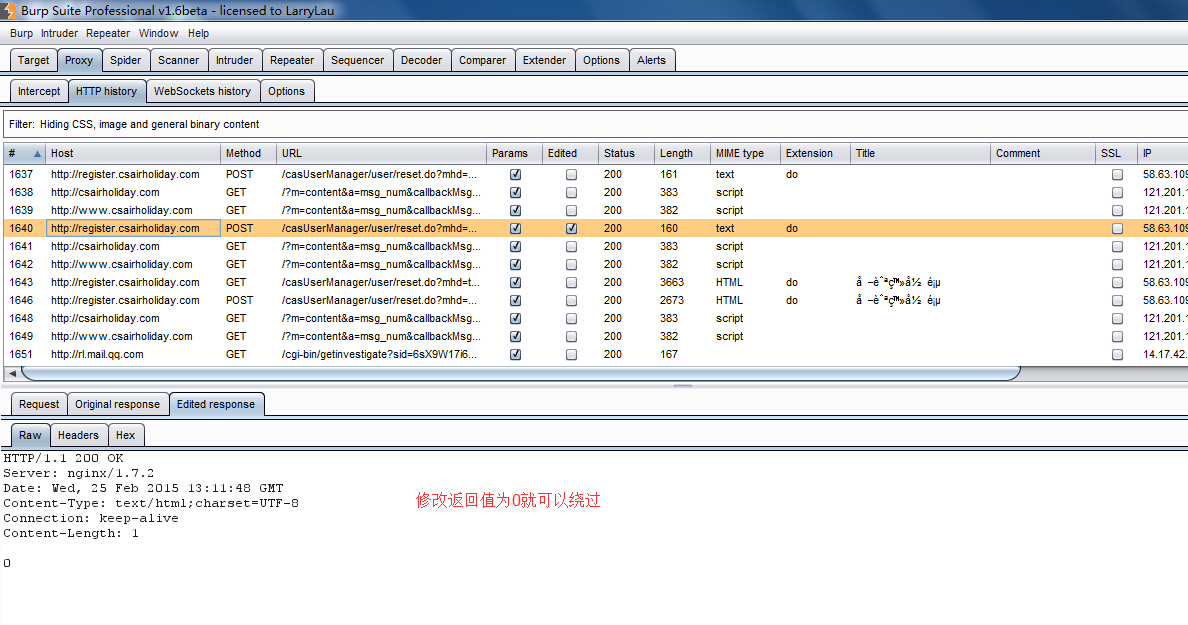The image size is (1188, 625).
Task: Switch to the Sequencer tab
Action: click(x=358, y=61)
